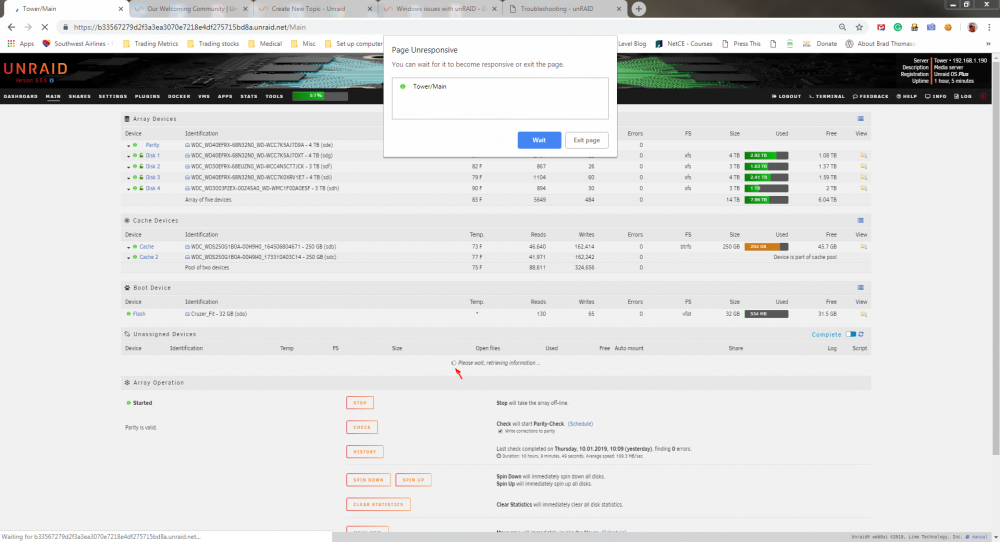Open the Shares menu
This screenshot has width=1000, height=542.
click(x=80, y=96)
